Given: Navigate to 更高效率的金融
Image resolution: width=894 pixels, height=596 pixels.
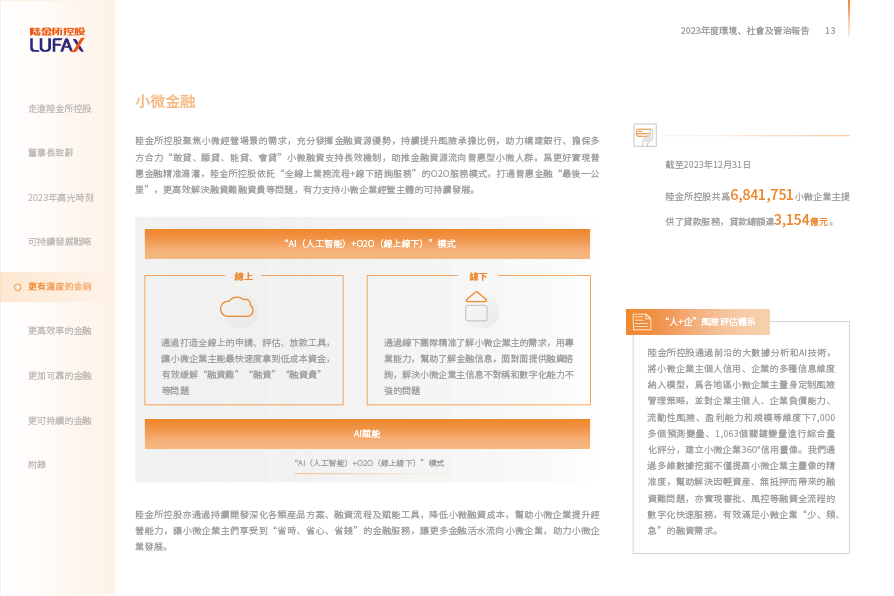Looking at the screenshot, I should tap(59, 331).
